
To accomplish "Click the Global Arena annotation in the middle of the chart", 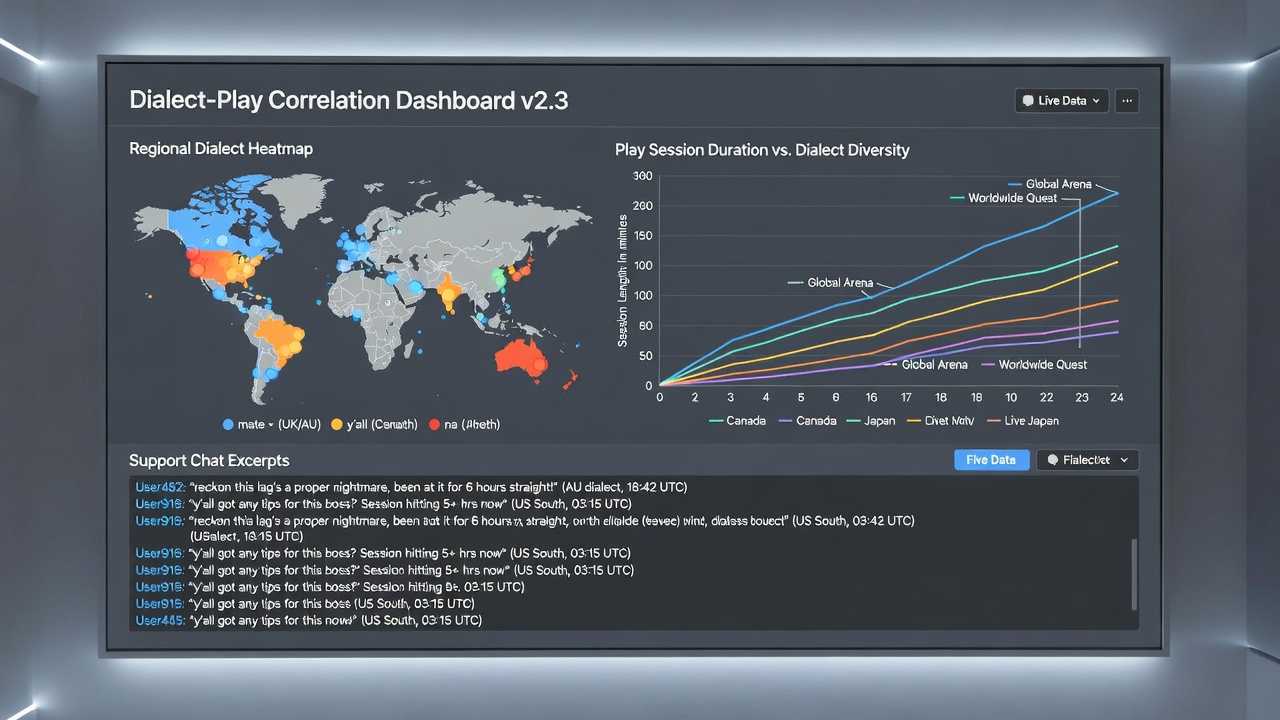I will point(840,283).
